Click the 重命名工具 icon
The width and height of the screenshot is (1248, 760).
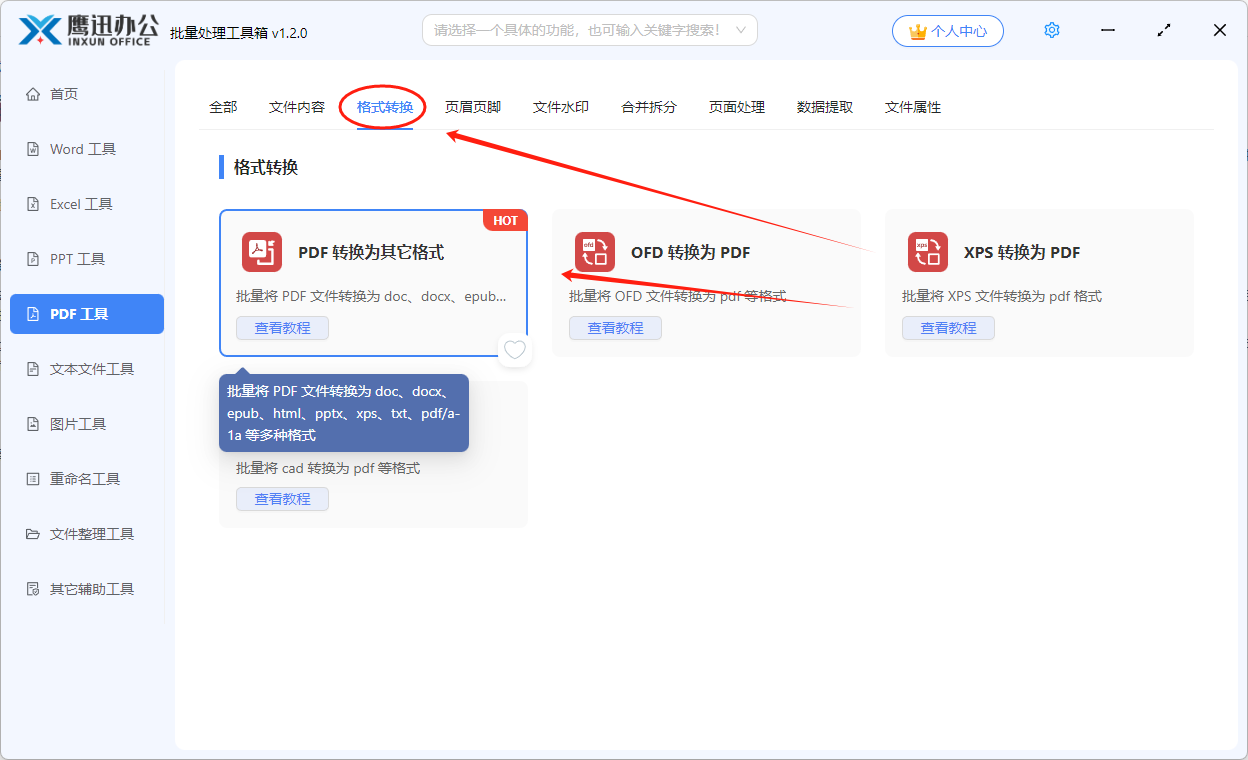(x=33, y=479)
